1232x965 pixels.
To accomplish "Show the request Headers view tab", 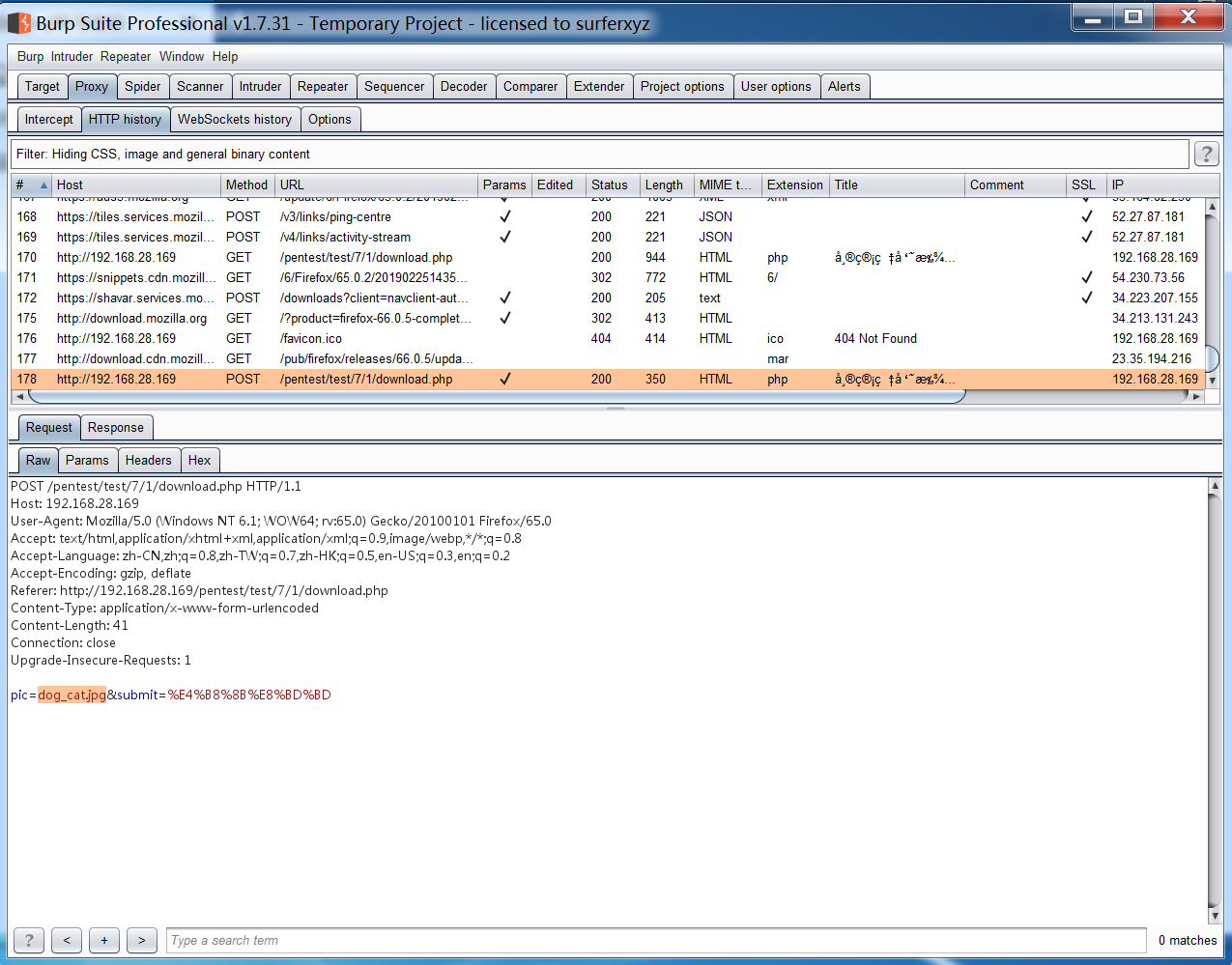I will click(x=149, y=460).
